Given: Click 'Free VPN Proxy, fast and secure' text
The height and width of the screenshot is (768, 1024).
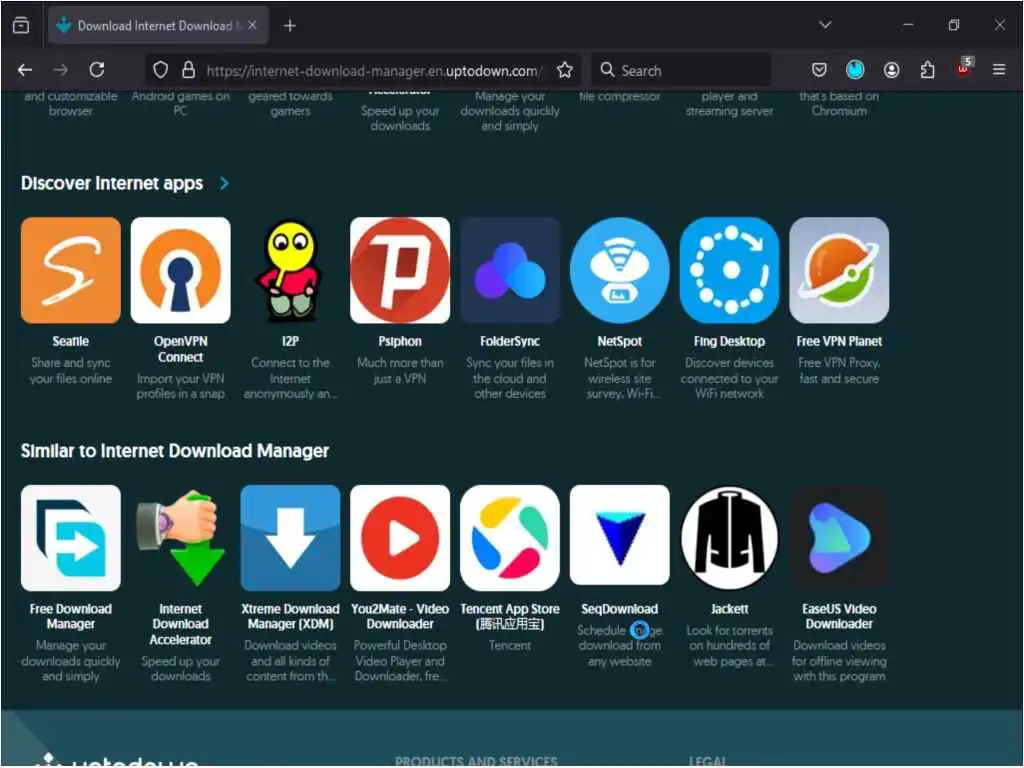Looking at the screenshot, I should [x=839, y=370].
